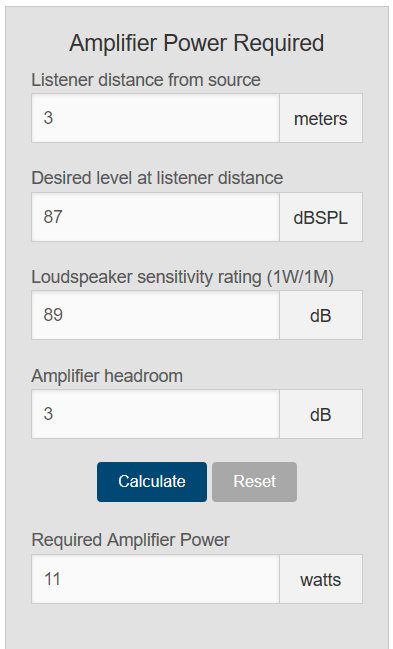Screen dimensions: 393x649
Task: Click the Required Amplifier Power result field
Action: 155,579
